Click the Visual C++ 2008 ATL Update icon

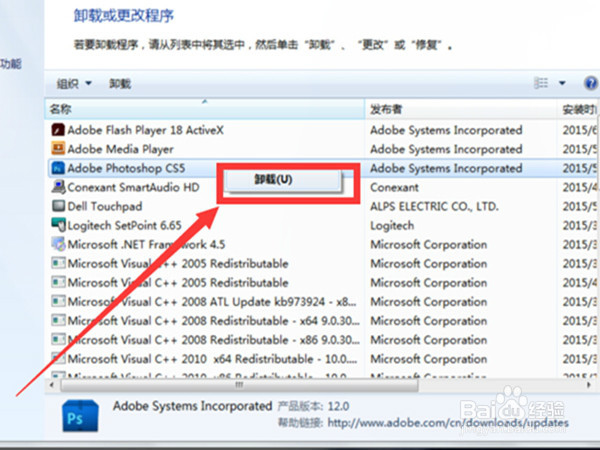58,302
